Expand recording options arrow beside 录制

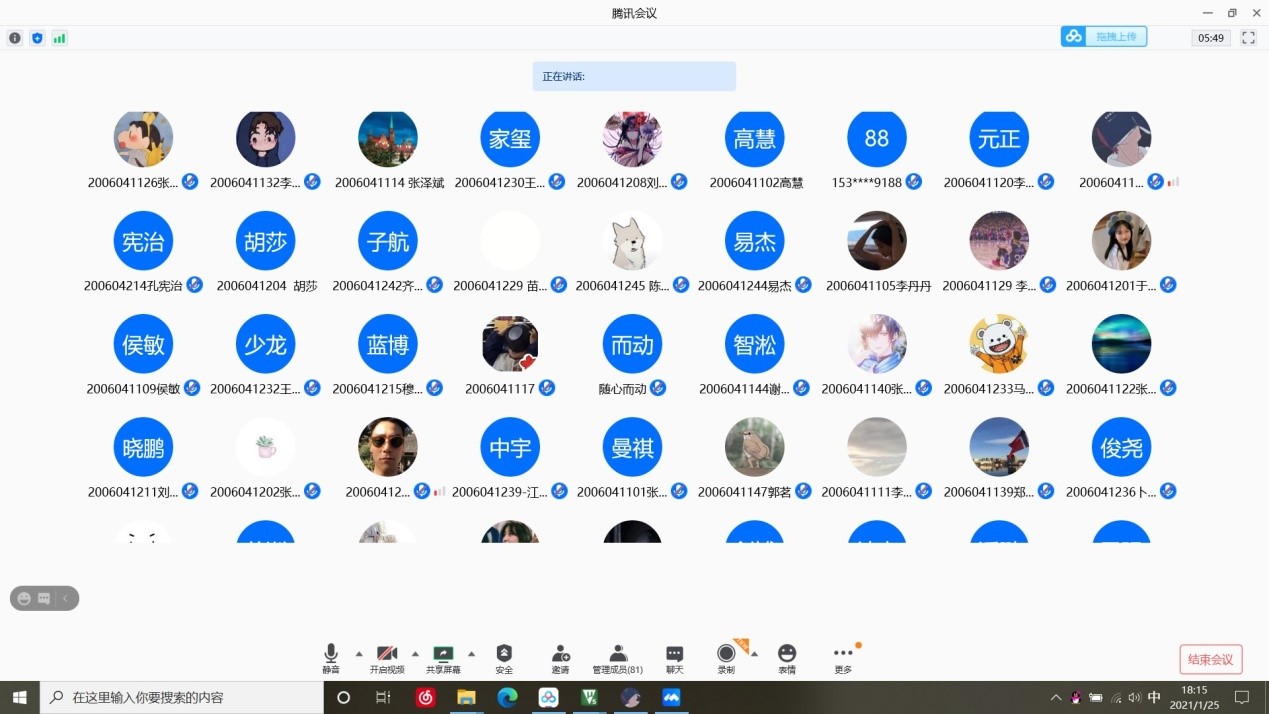(754, 654)
